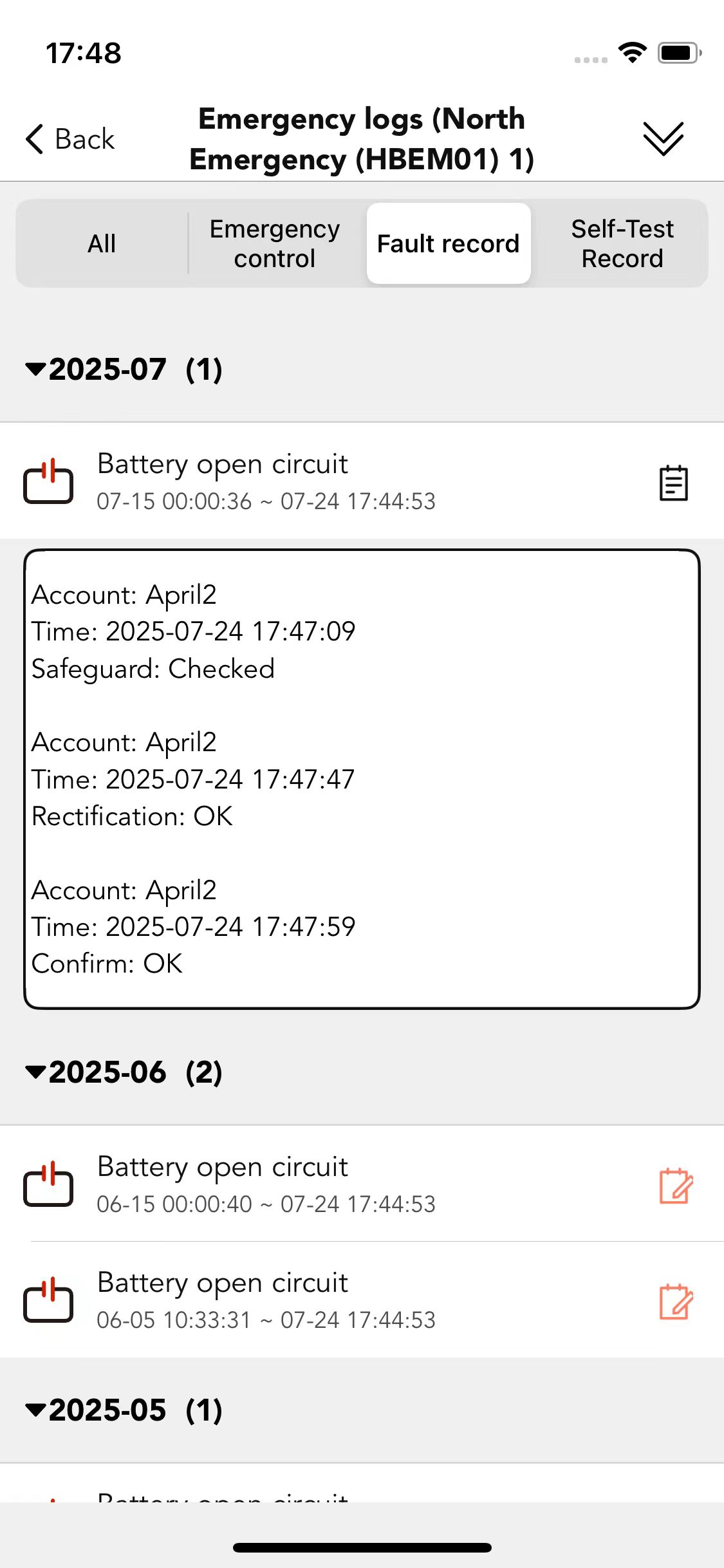Screen dimensions: 724x1568
Task: Select the Fault record tab
Action: (x=449, y=243)
